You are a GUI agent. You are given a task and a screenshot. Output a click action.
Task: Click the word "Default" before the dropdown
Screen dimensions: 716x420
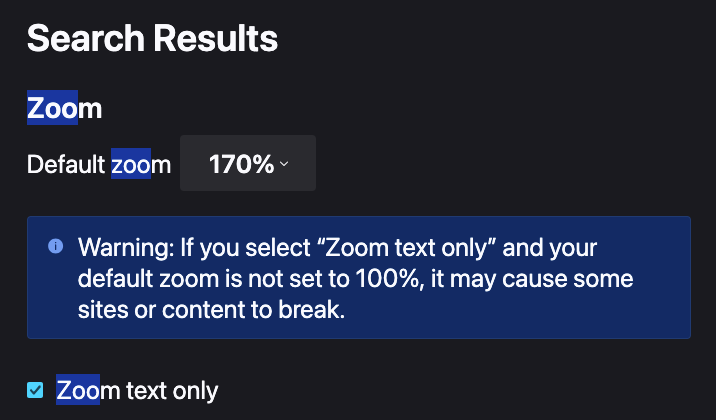point(66,164)
